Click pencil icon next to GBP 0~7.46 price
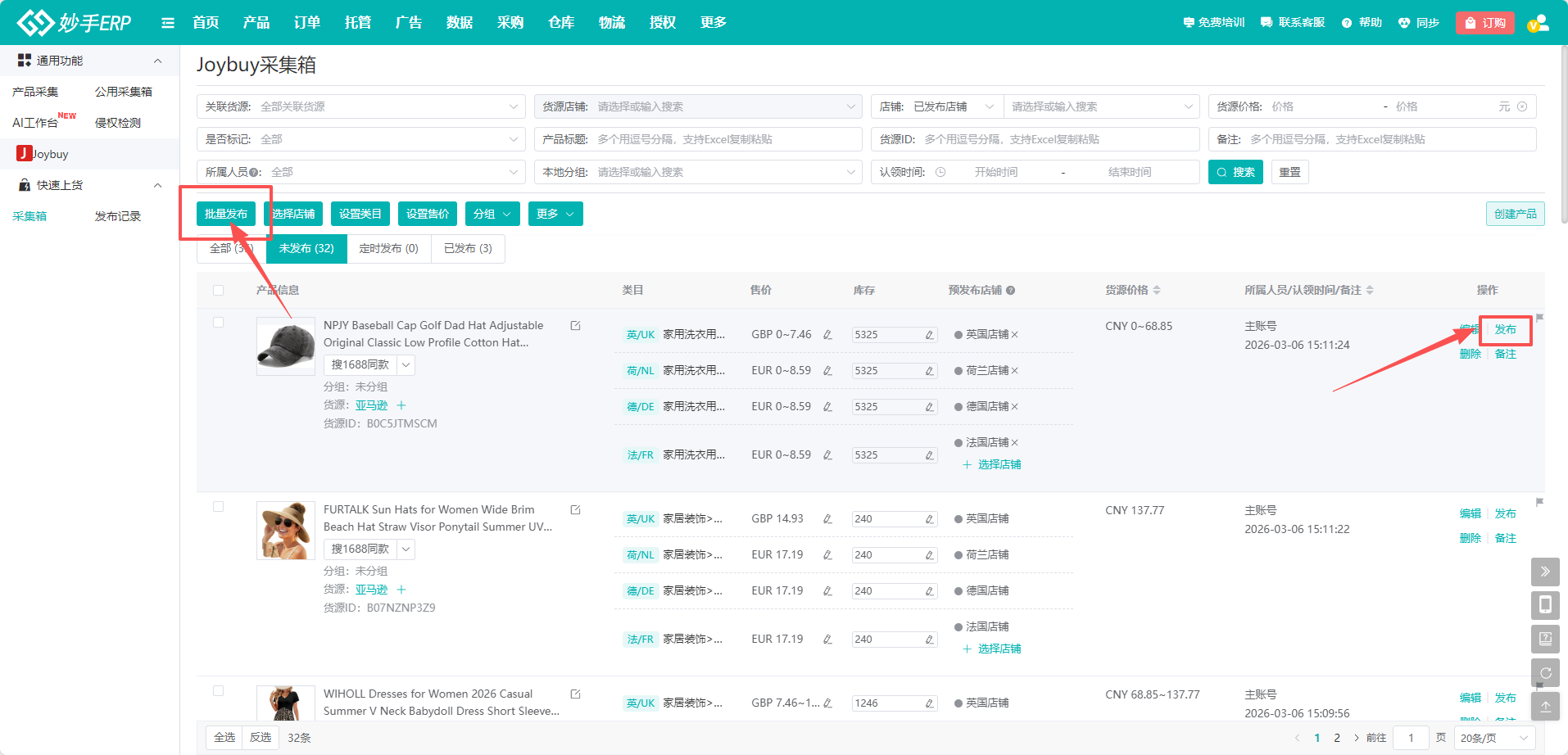 827,335
